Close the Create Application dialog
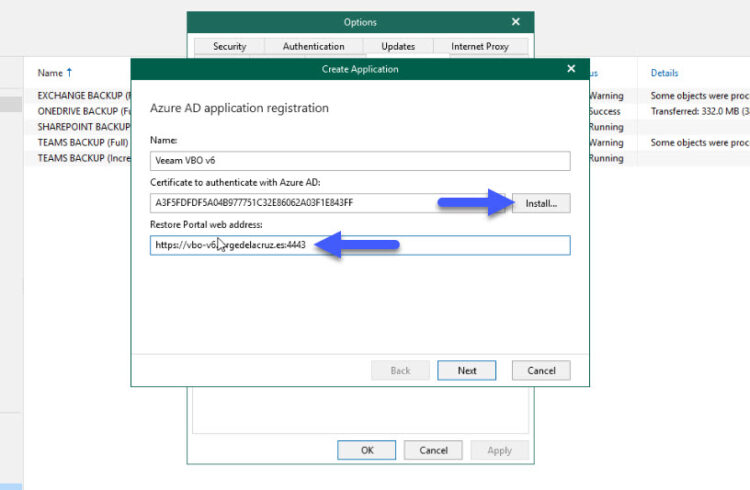750x490 pixels. pos(571,69)
